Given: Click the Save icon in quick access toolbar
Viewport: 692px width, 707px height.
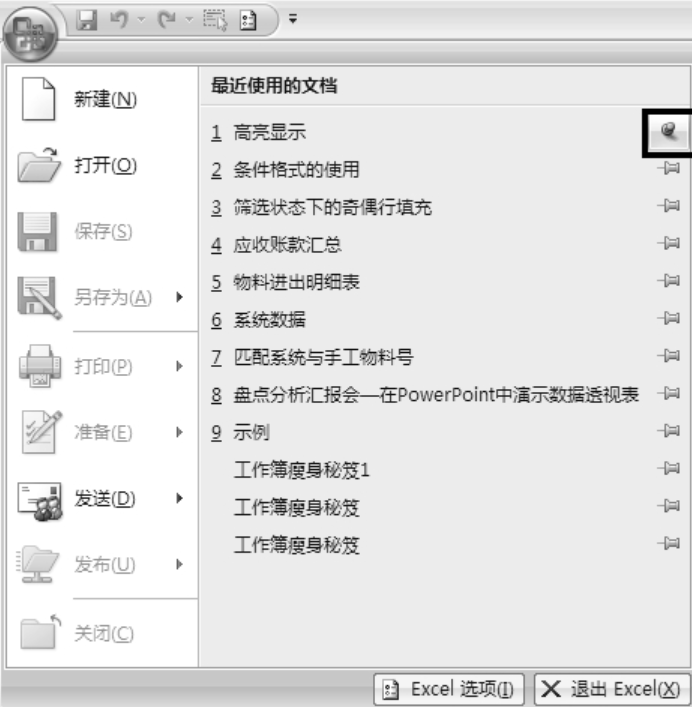Looking at the screenshot, I should point(87,20).
